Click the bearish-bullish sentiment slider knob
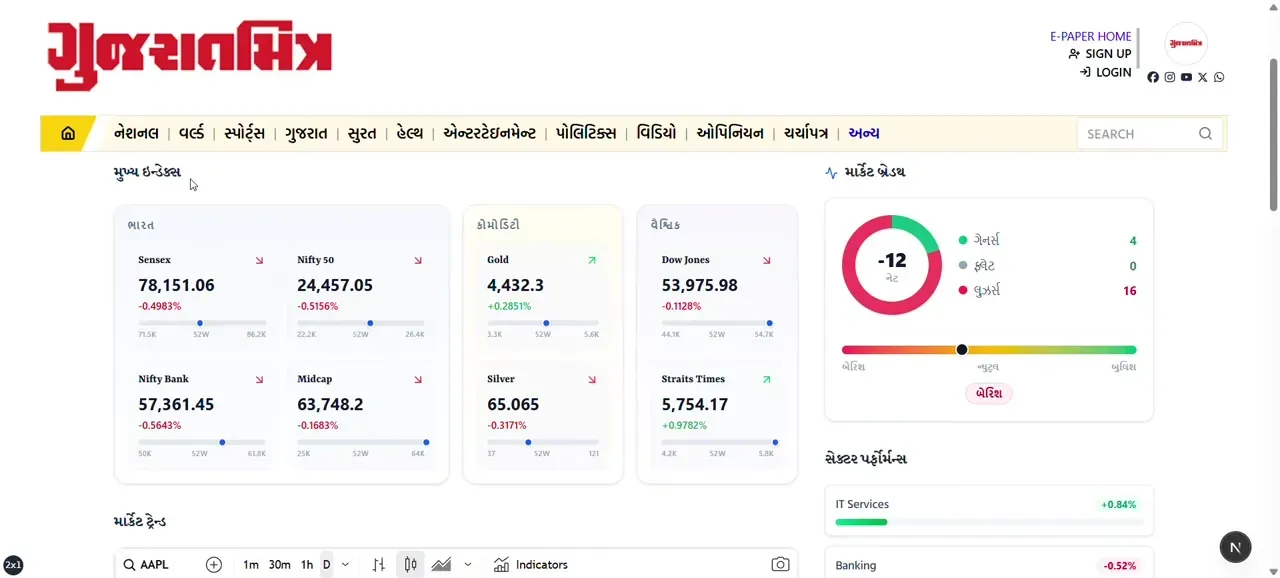The image size is (1280, 578). tap(962, 350)
